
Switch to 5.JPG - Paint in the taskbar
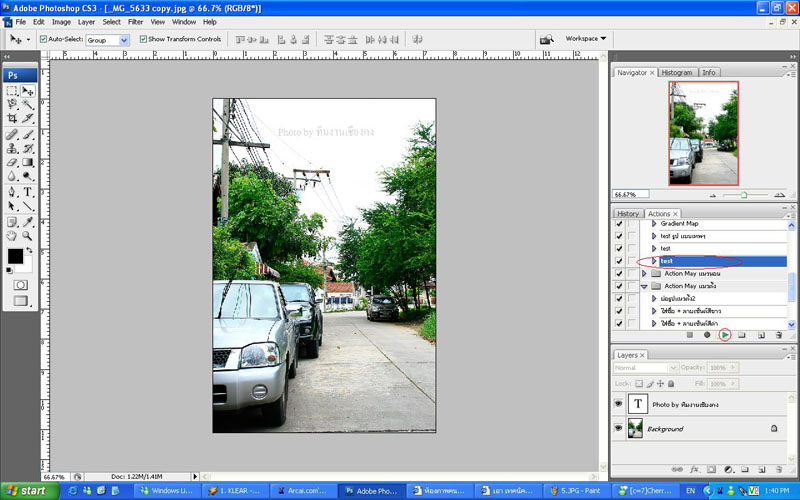tap(576, 491)
